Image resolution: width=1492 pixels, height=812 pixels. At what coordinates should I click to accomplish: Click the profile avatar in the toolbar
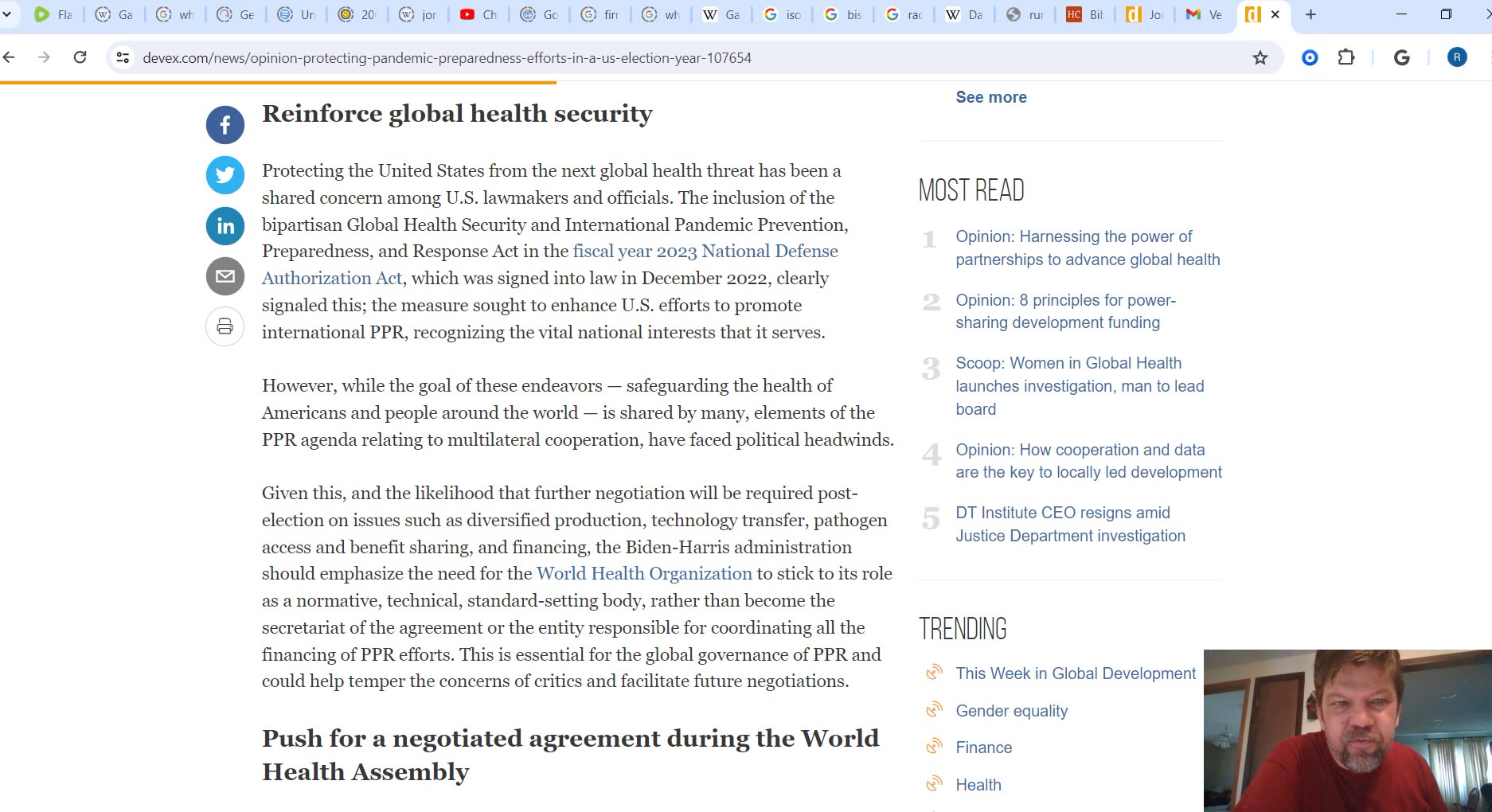[x=1458, y=57]
